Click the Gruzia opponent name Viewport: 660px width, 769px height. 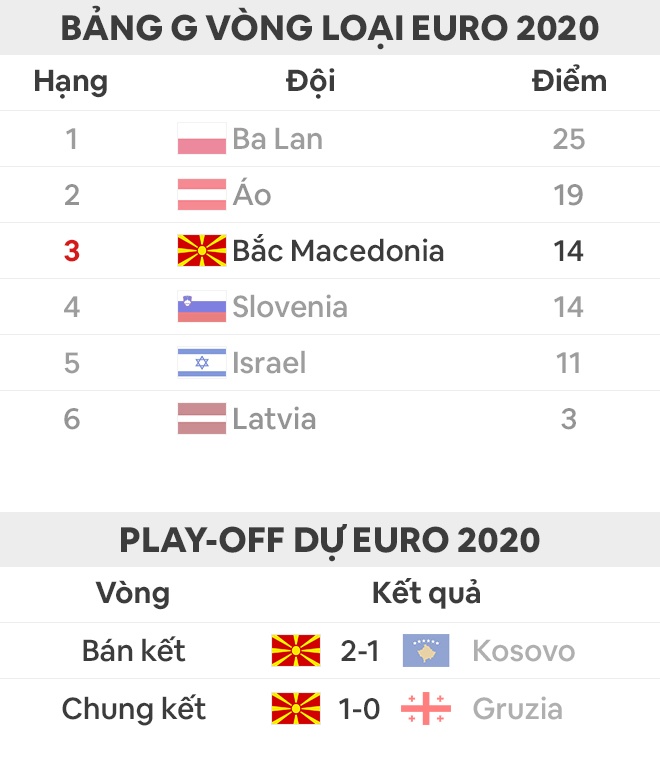[517, 709]
